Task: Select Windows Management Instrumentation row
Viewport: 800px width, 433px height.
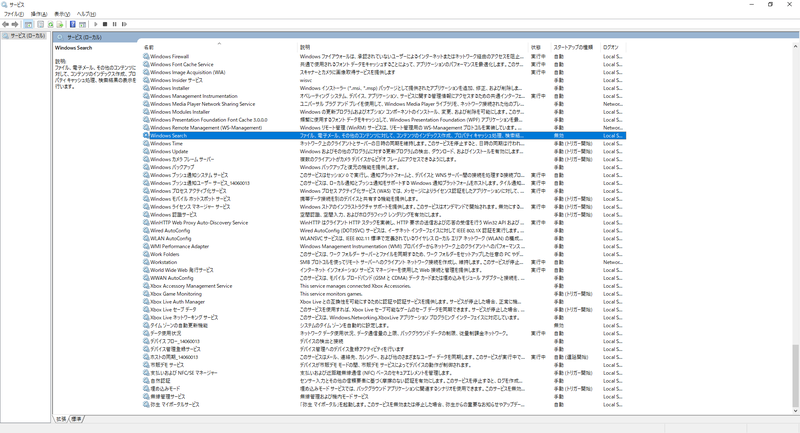Action: pyautogui.click(x=384, y=96)
